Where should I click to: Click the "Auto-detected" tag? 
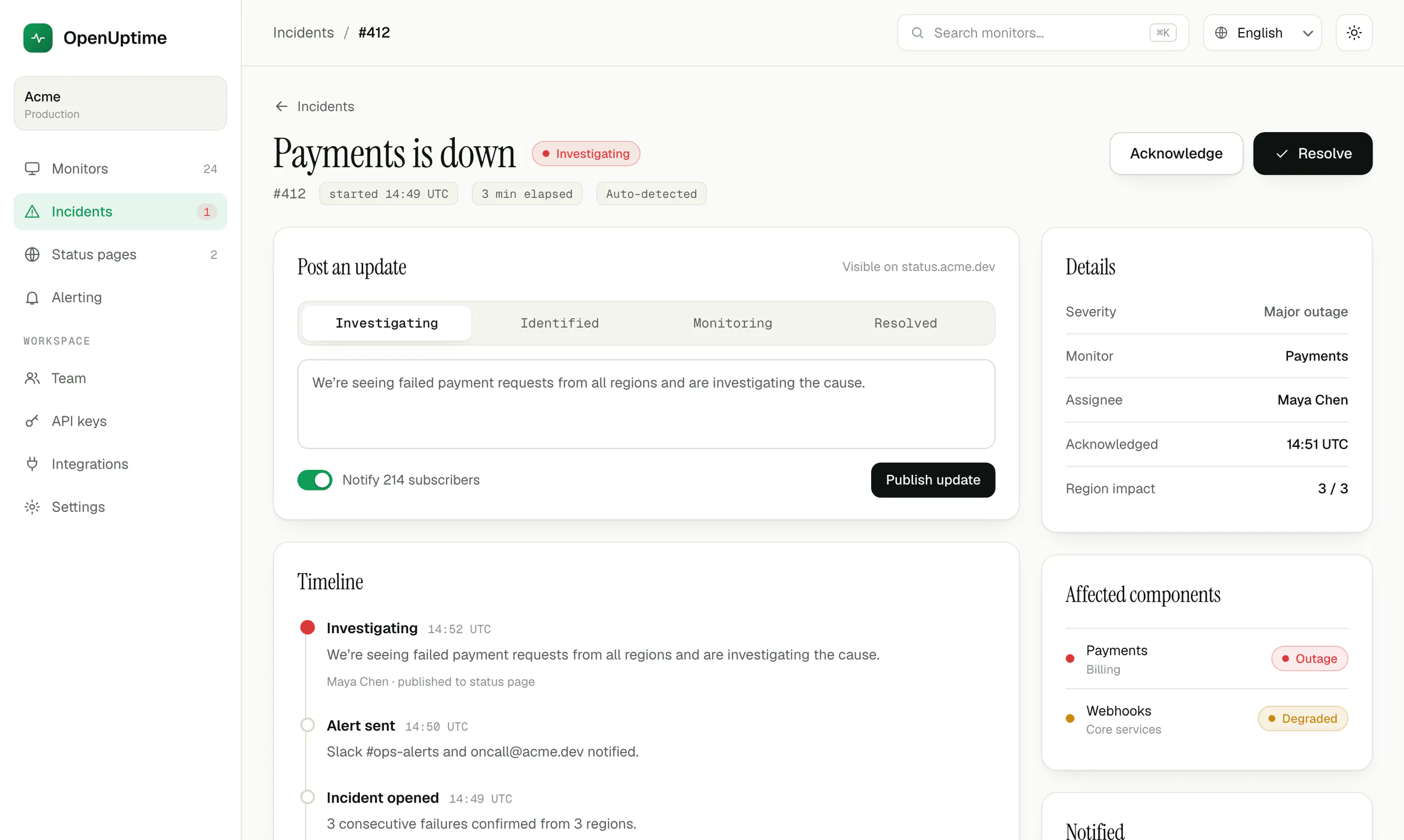651,193
